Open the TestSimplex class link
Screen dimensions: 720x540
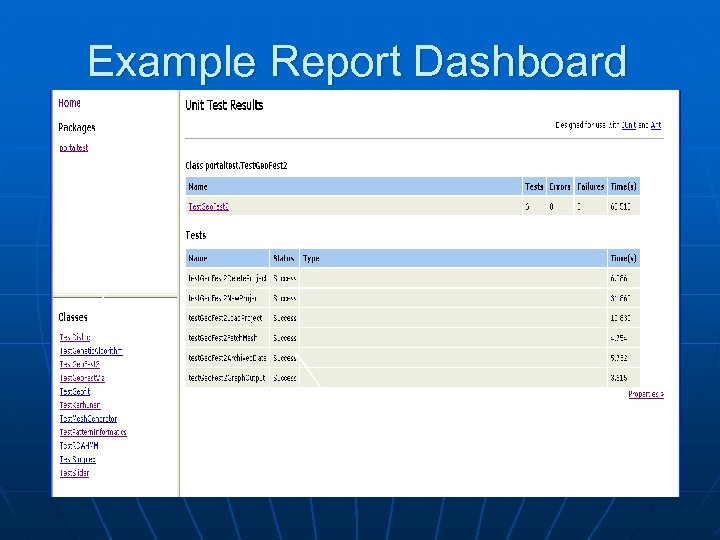click(78, 459)
